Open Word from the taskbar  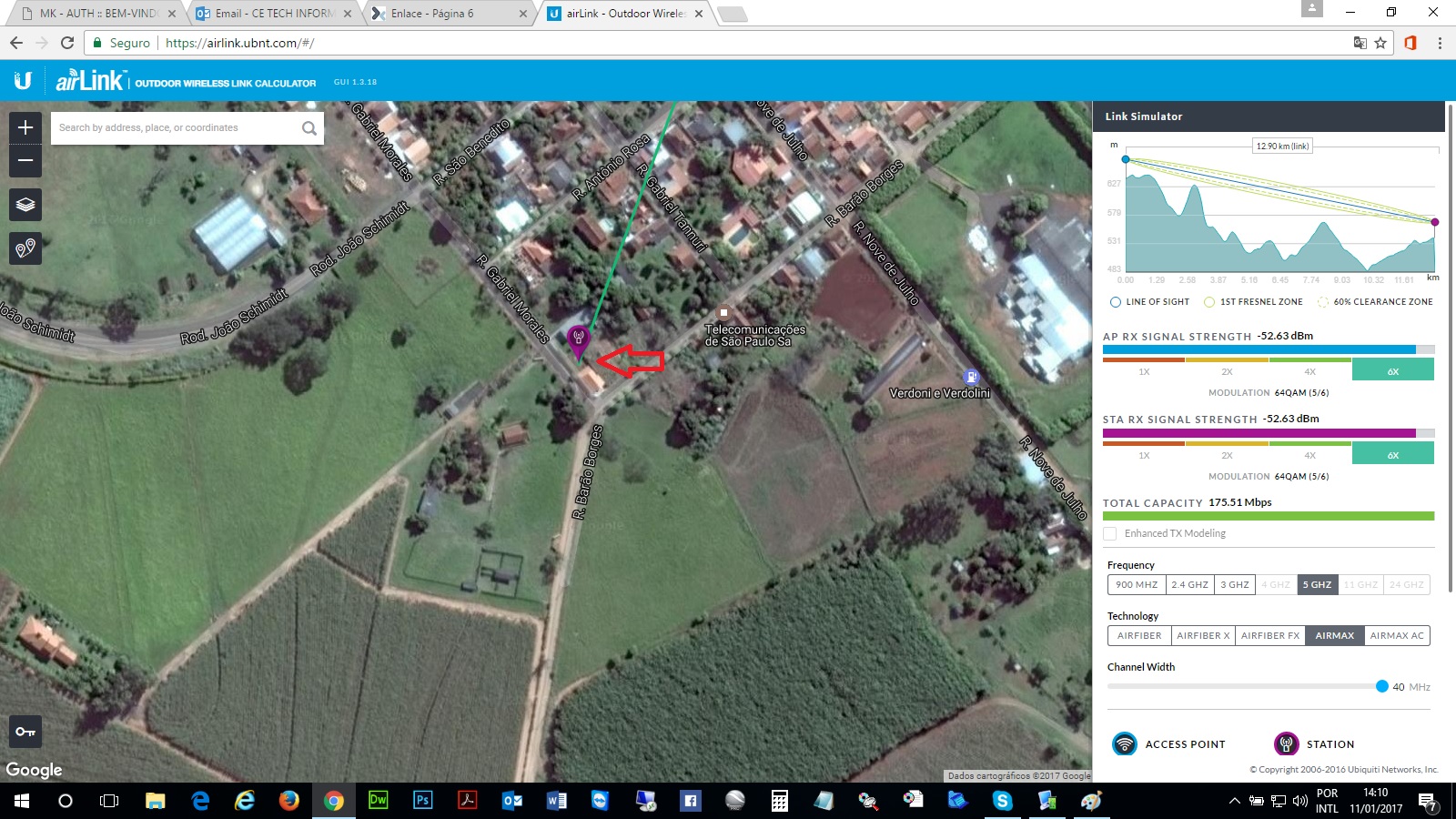pos(556,801)
